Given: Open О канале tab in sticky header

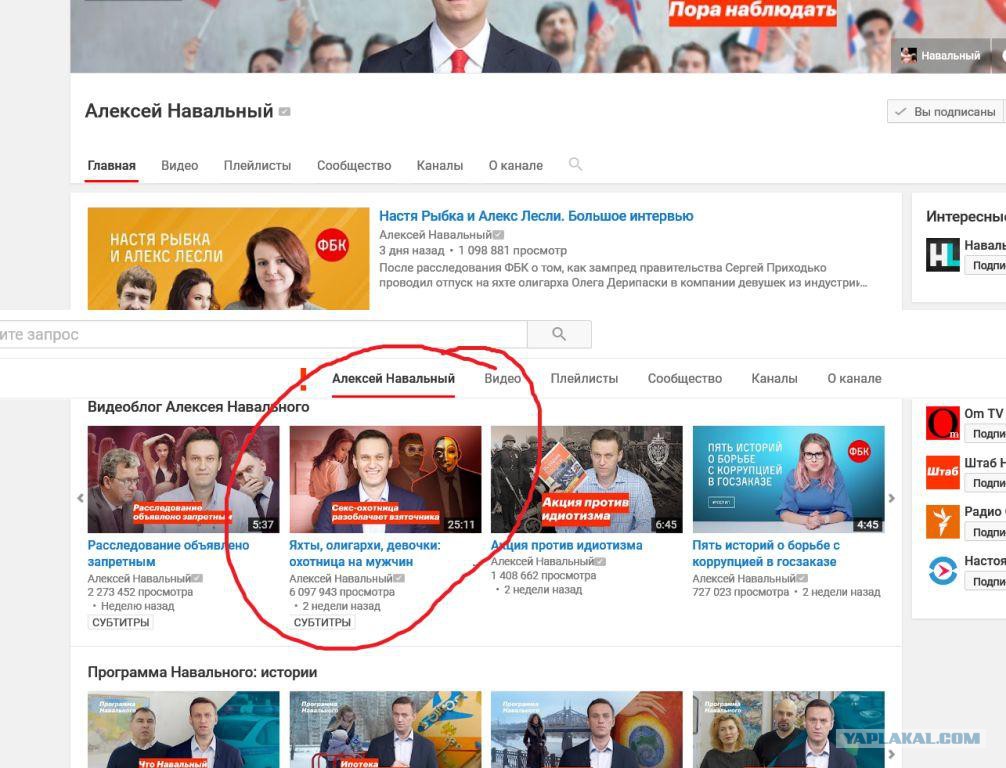Looking at the screenshot, I should pyautogui.click(x=854, y=379).
